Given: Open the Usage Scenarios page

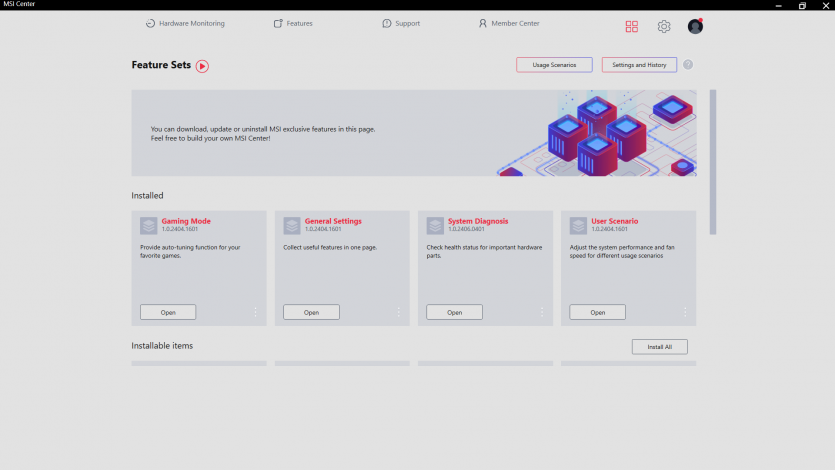Looking at the screenshot, I should coord(554,65).
